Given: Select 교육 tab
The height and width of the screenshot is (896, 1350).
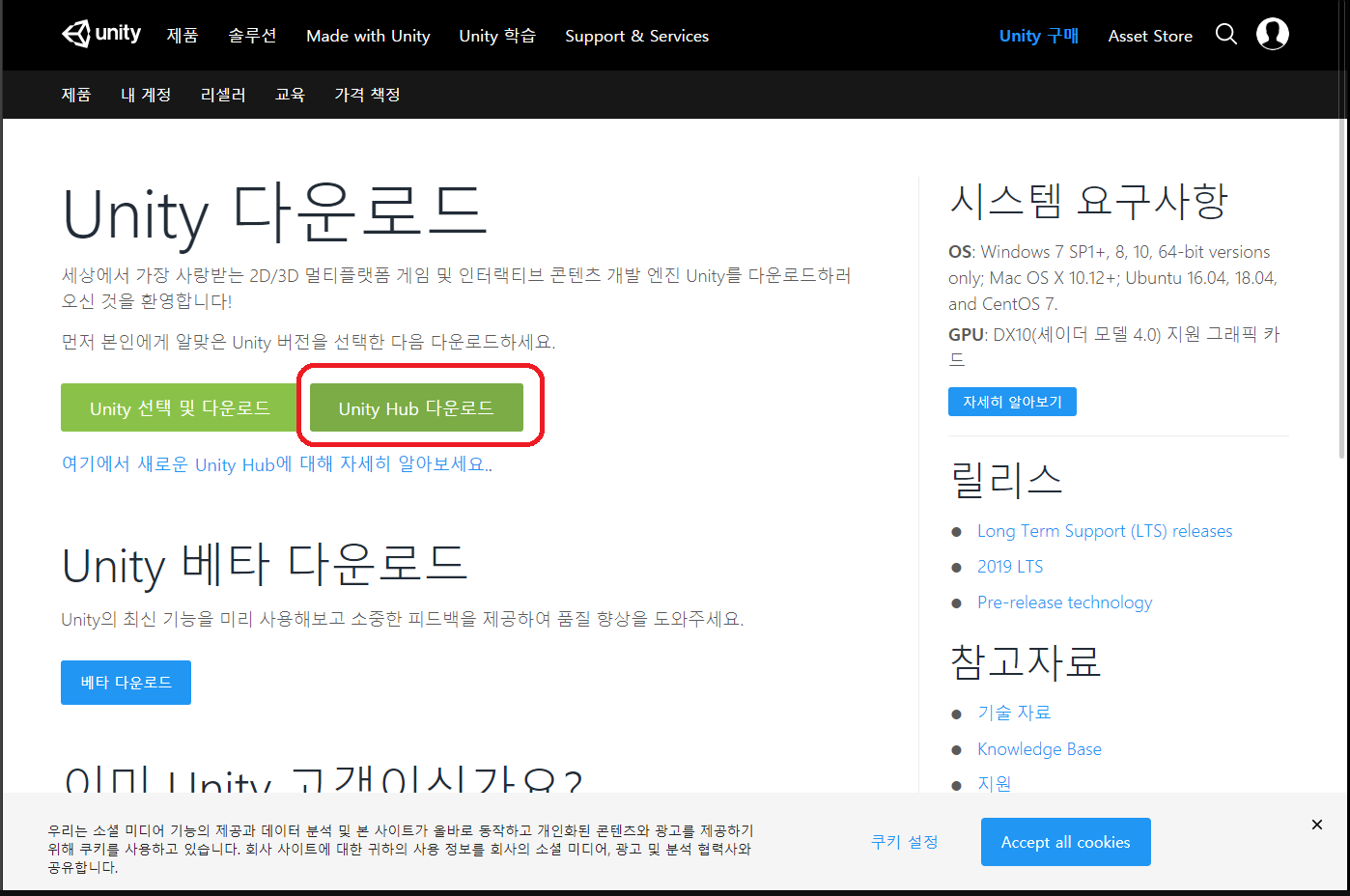Looking at the screenshot, I should 290,95.
